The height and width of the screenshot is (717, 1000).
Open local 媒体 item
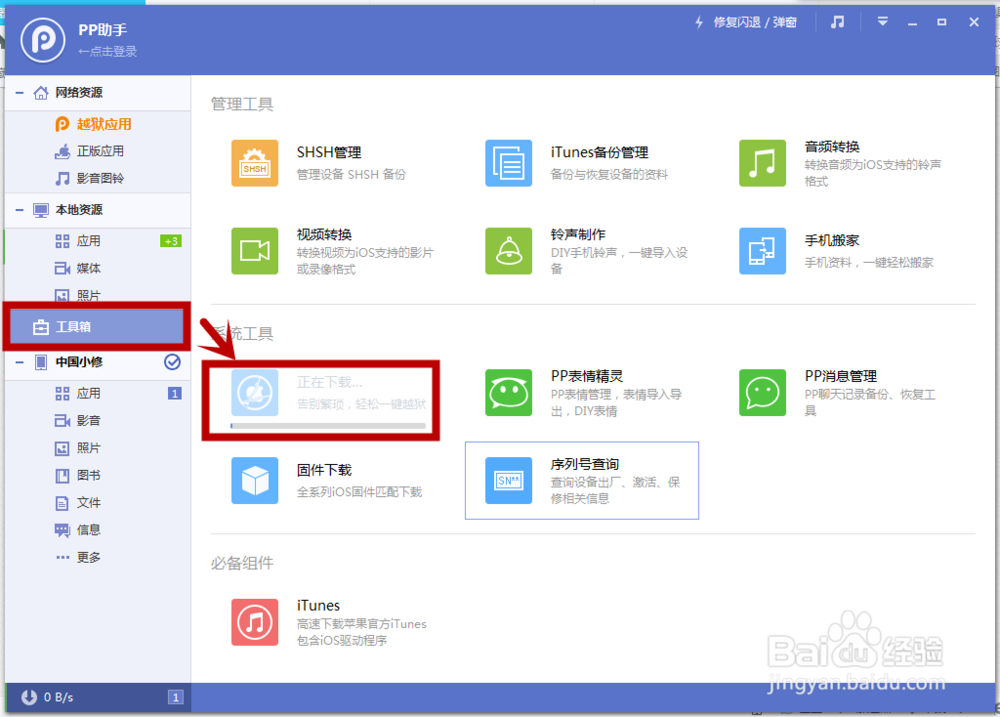click(89, 269)
